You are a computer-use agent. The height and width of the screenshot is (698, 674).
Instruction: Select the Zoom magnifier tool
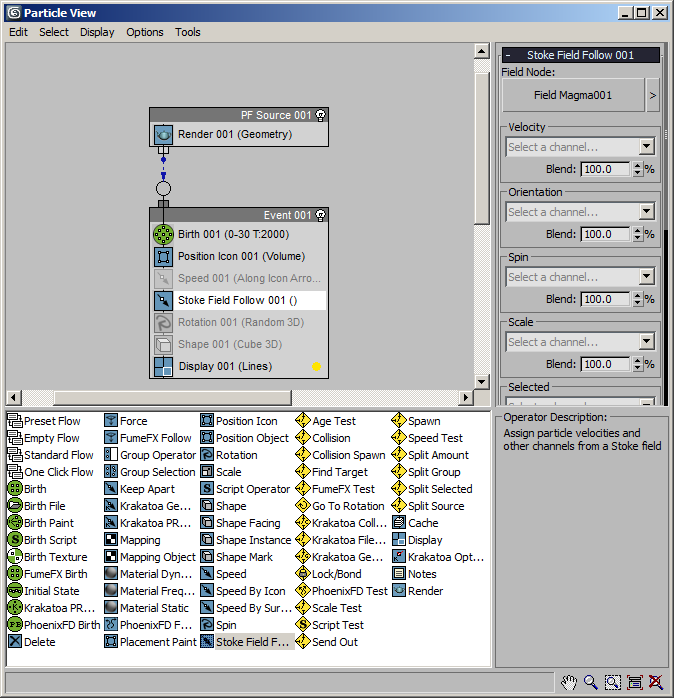tap(591, 682)
